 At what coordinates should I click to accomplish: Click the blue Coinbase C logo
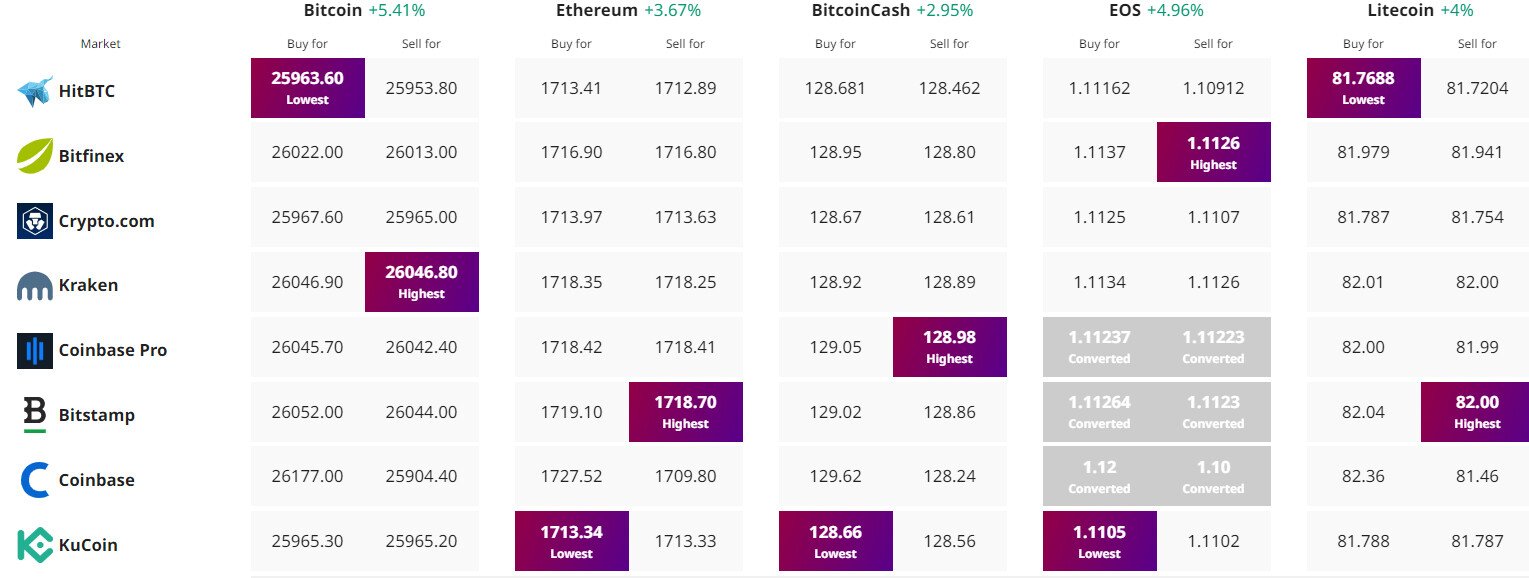click(35, 480)
